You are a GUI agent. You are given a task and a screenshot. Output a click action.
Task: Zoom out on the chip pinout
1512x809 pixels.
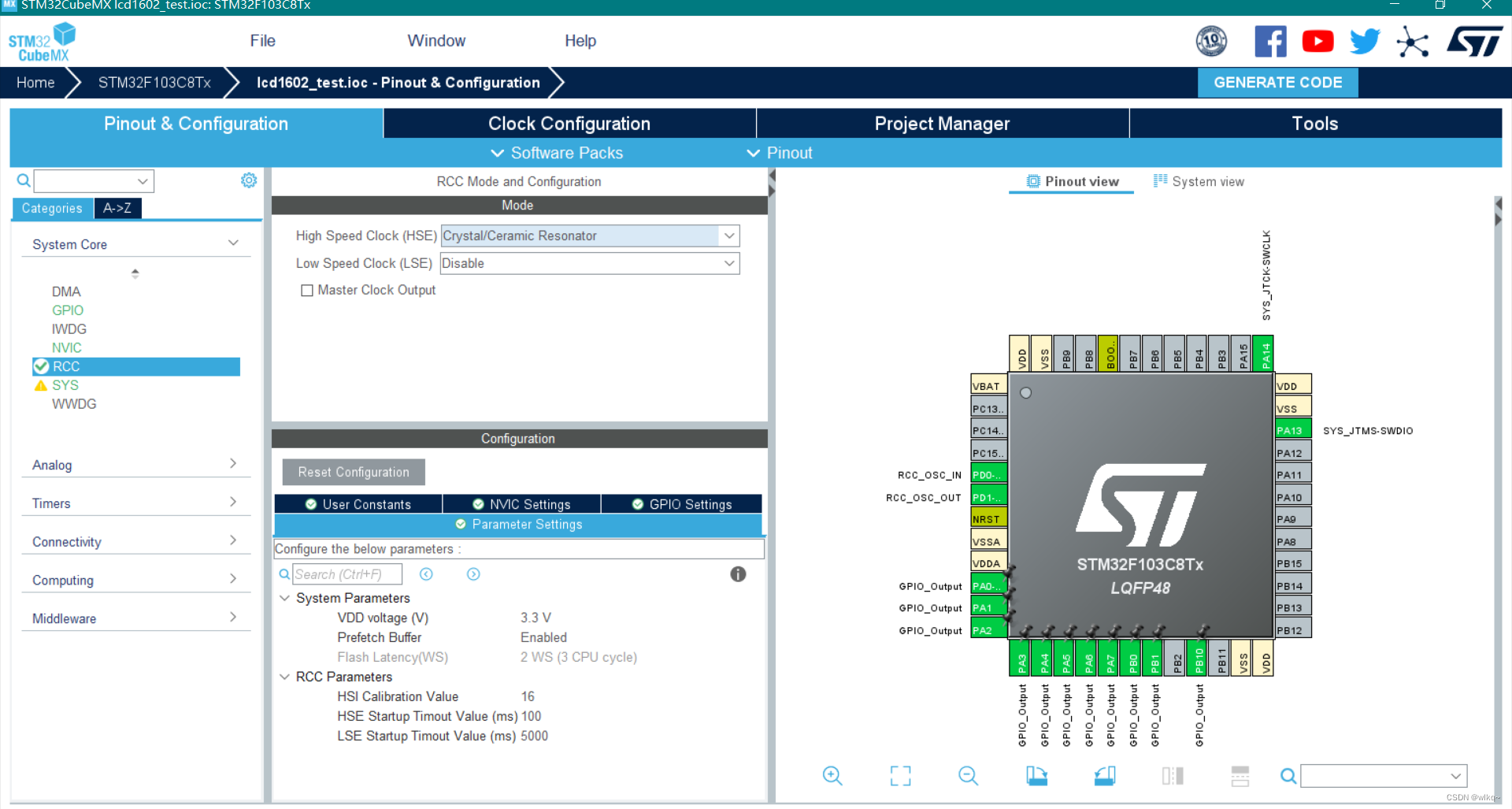(x=968, y=776)
